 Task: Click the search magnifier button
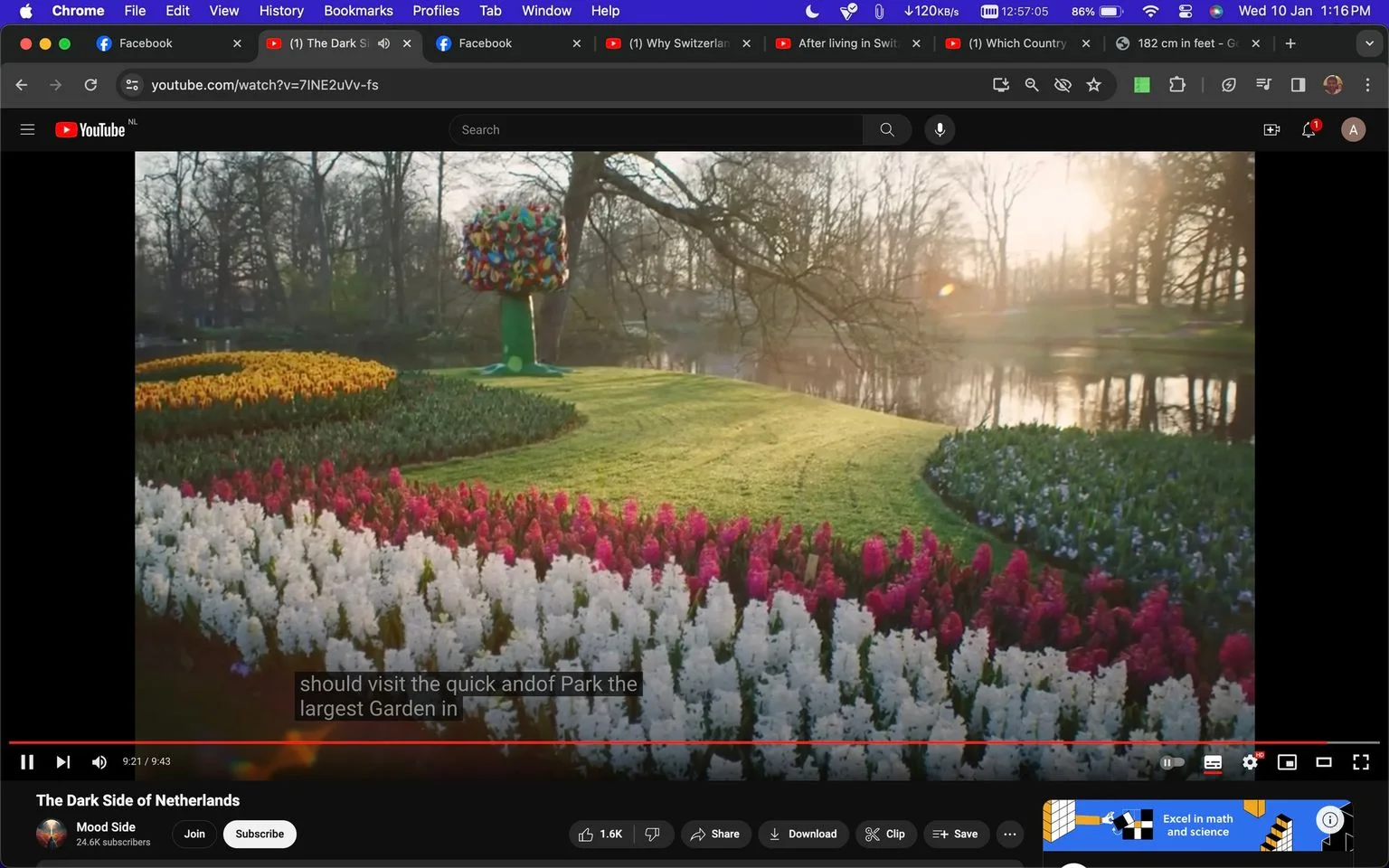(887, 129)
